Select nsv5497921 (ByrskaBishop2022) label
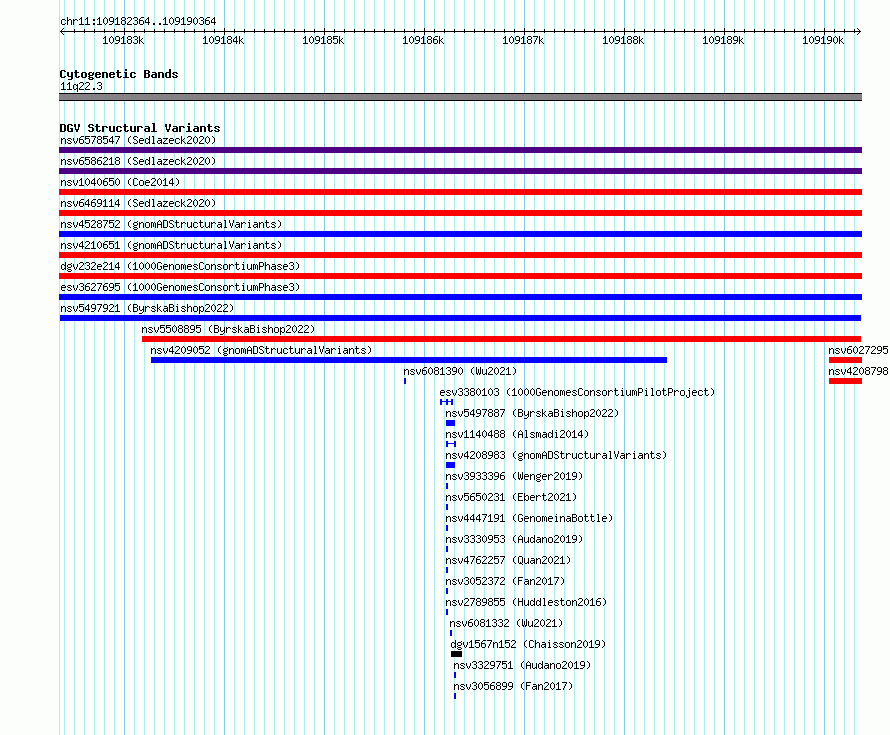The image size is (890, 735). pos(147,308)
